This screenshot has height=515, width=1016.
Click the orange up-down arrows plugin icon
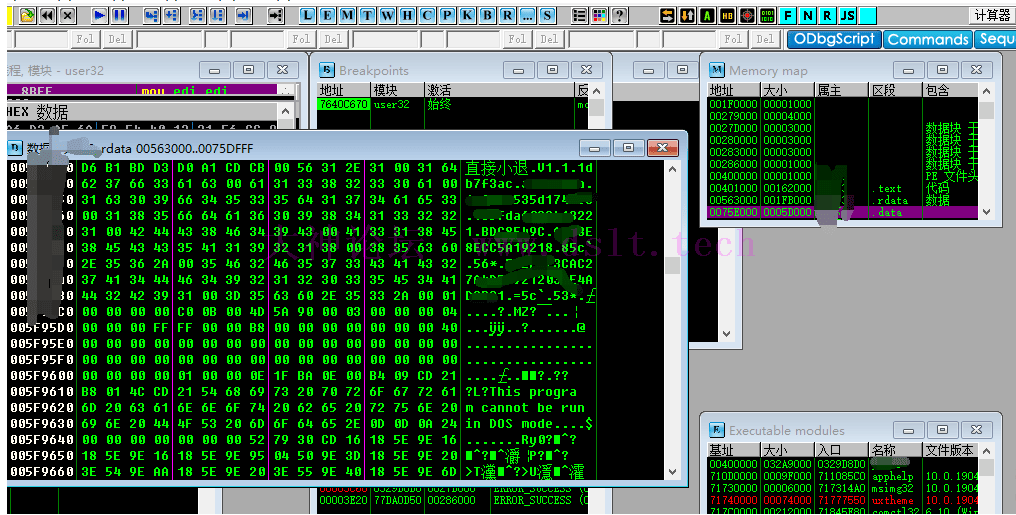687,15
